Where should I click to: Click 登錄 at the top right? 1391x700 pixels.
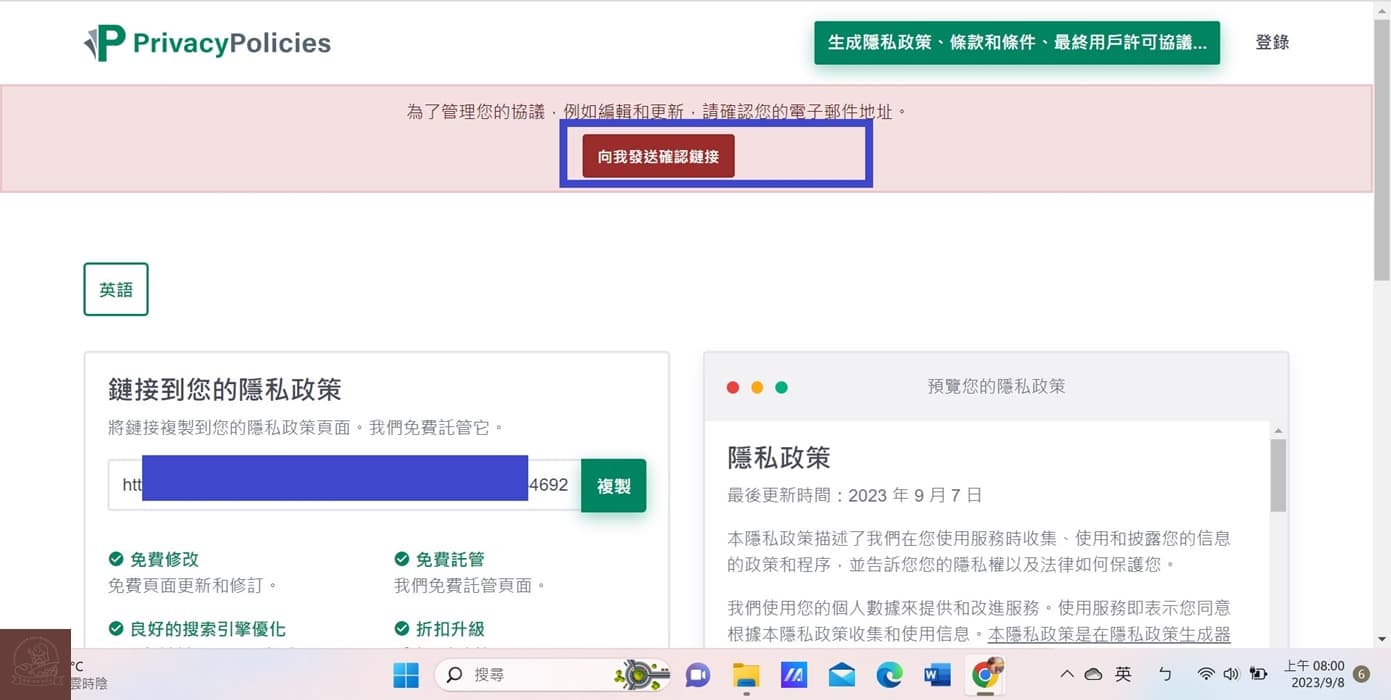coord(1271,42)
